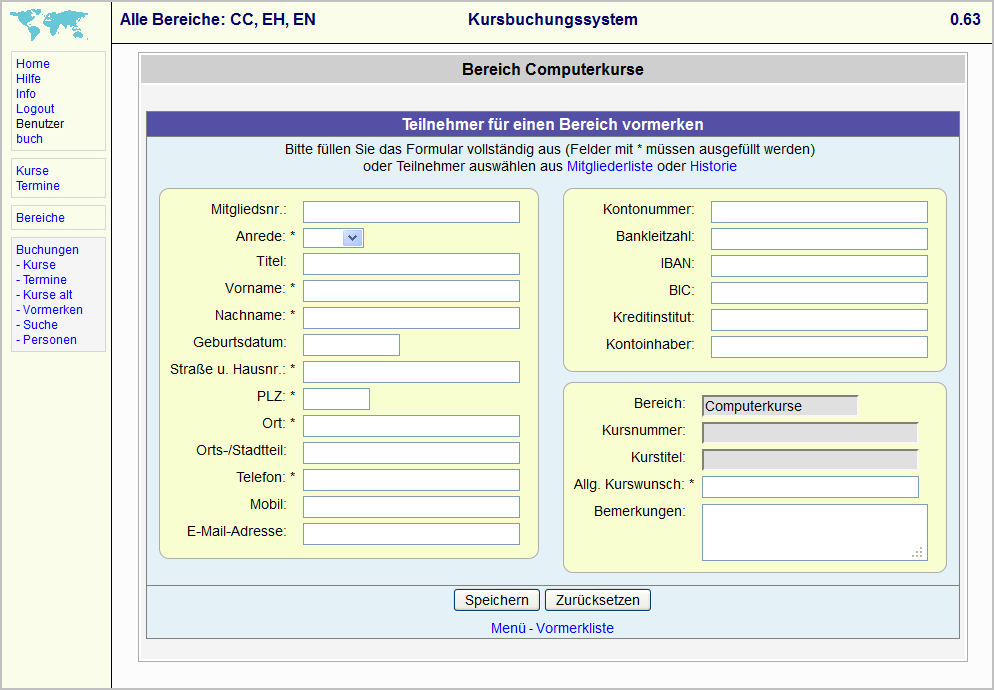Image resolution: width=994 pixels, height=690 pixels.
Task: Open the Mitgliederliste link
Action: [x=610, y=166]
